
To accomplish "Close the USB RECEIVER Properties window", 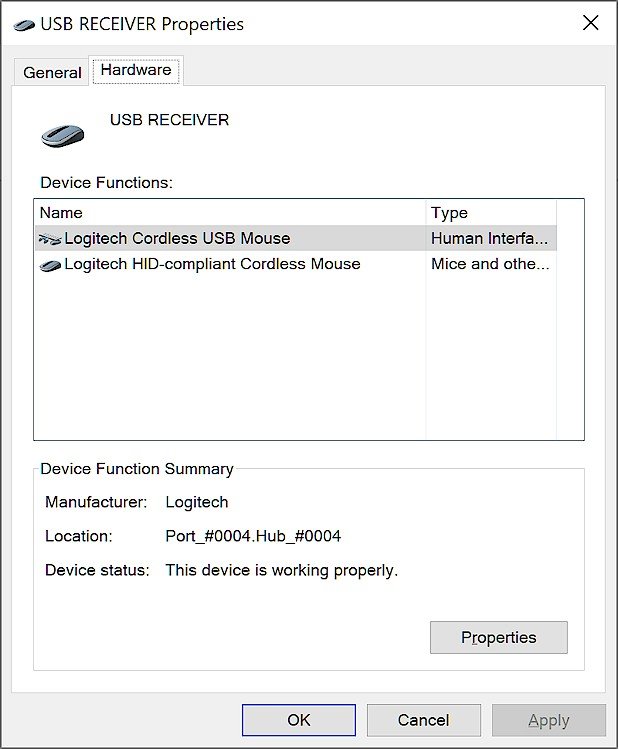I will (x=590, y=23).
